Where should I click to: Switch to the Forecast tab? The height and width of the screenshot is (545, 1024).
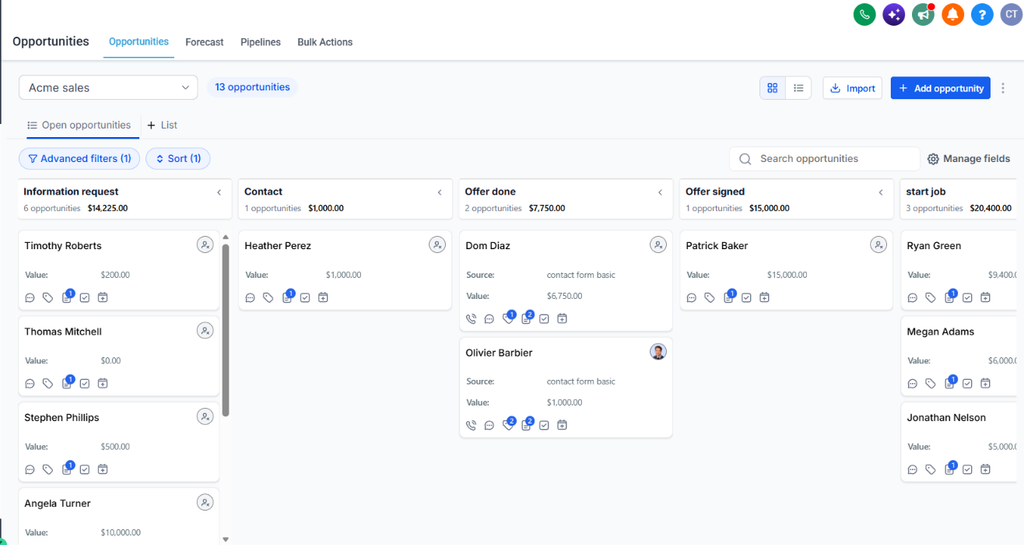[x=204, y=42]
